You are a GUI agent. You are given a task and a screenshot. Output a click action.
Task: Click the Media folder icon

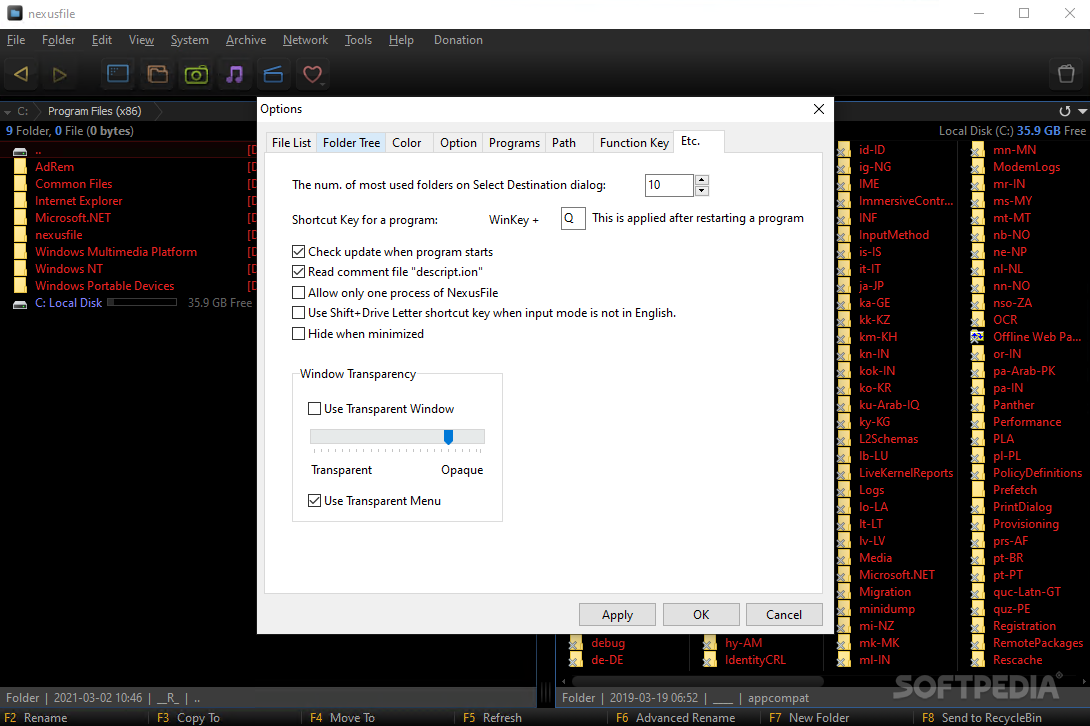(x=844, y=558)
